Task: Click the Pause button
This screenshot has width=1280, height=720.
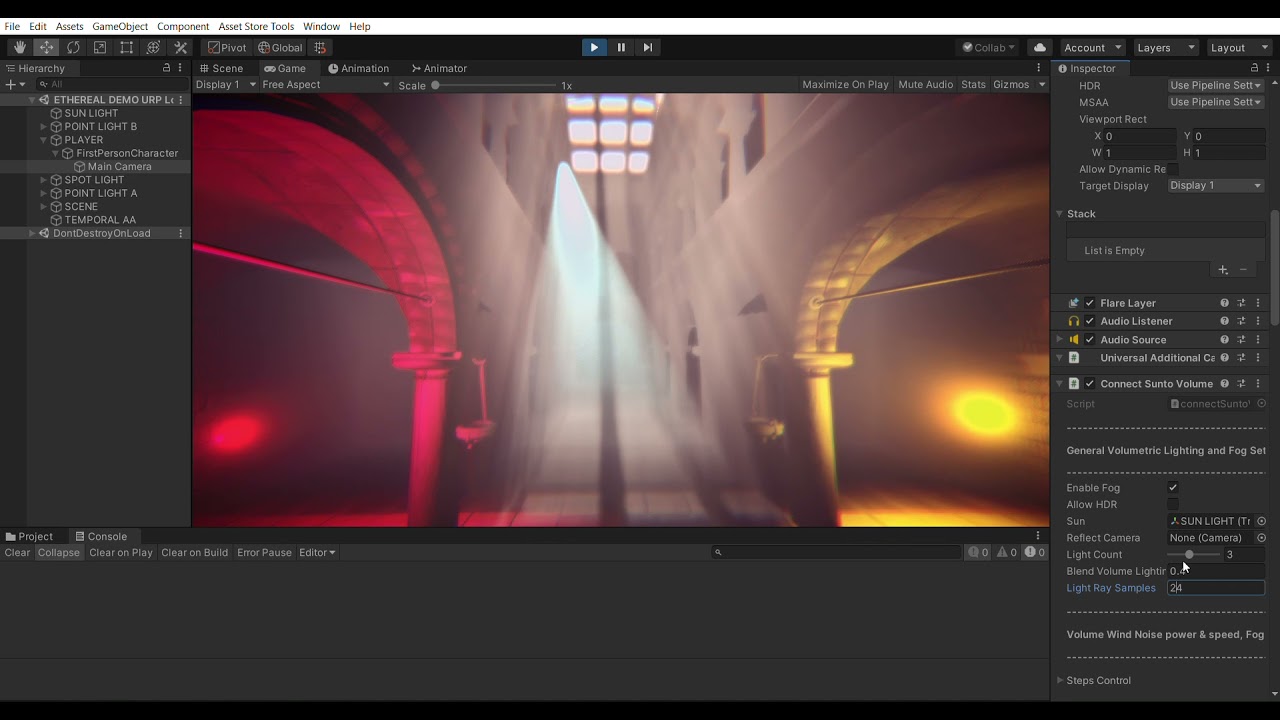Action: pos(621,47)
